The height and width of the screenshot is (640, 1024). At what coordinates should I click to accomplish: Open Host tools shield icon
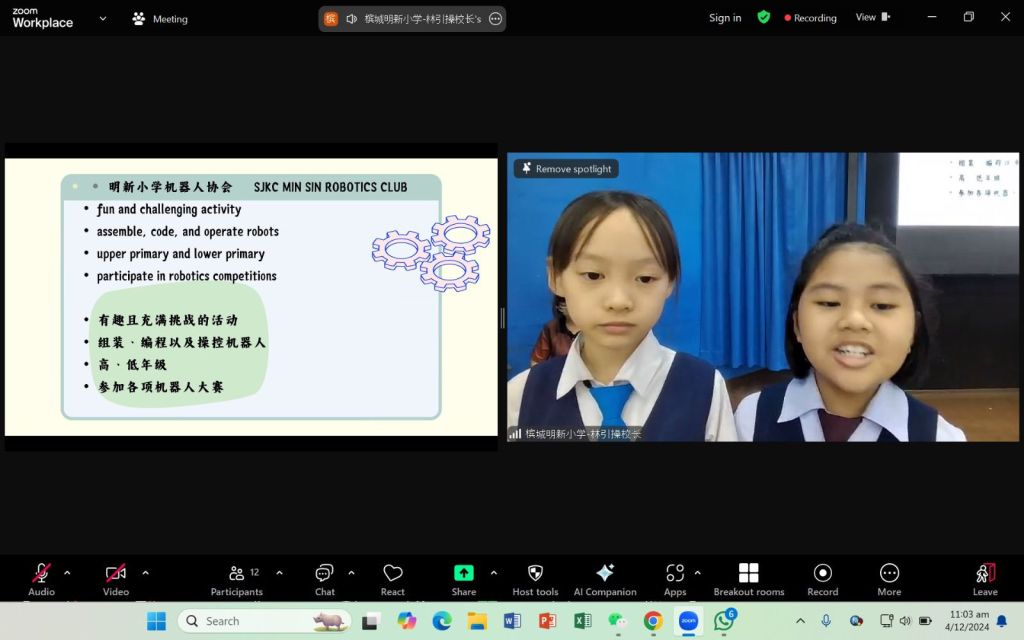[535, 573]
